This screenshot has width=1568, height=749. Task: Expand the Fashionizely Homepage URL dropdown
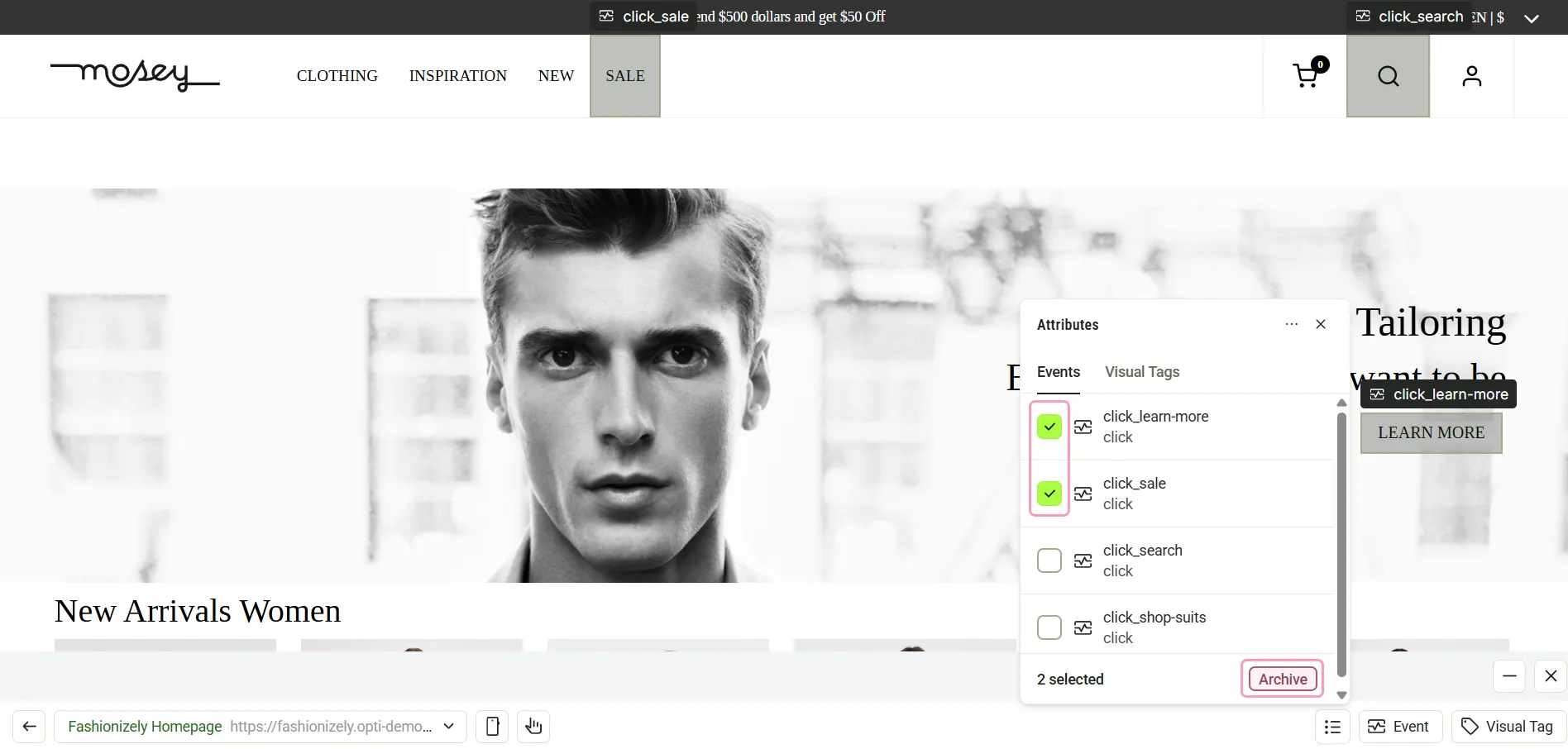(x=449, y=726)
